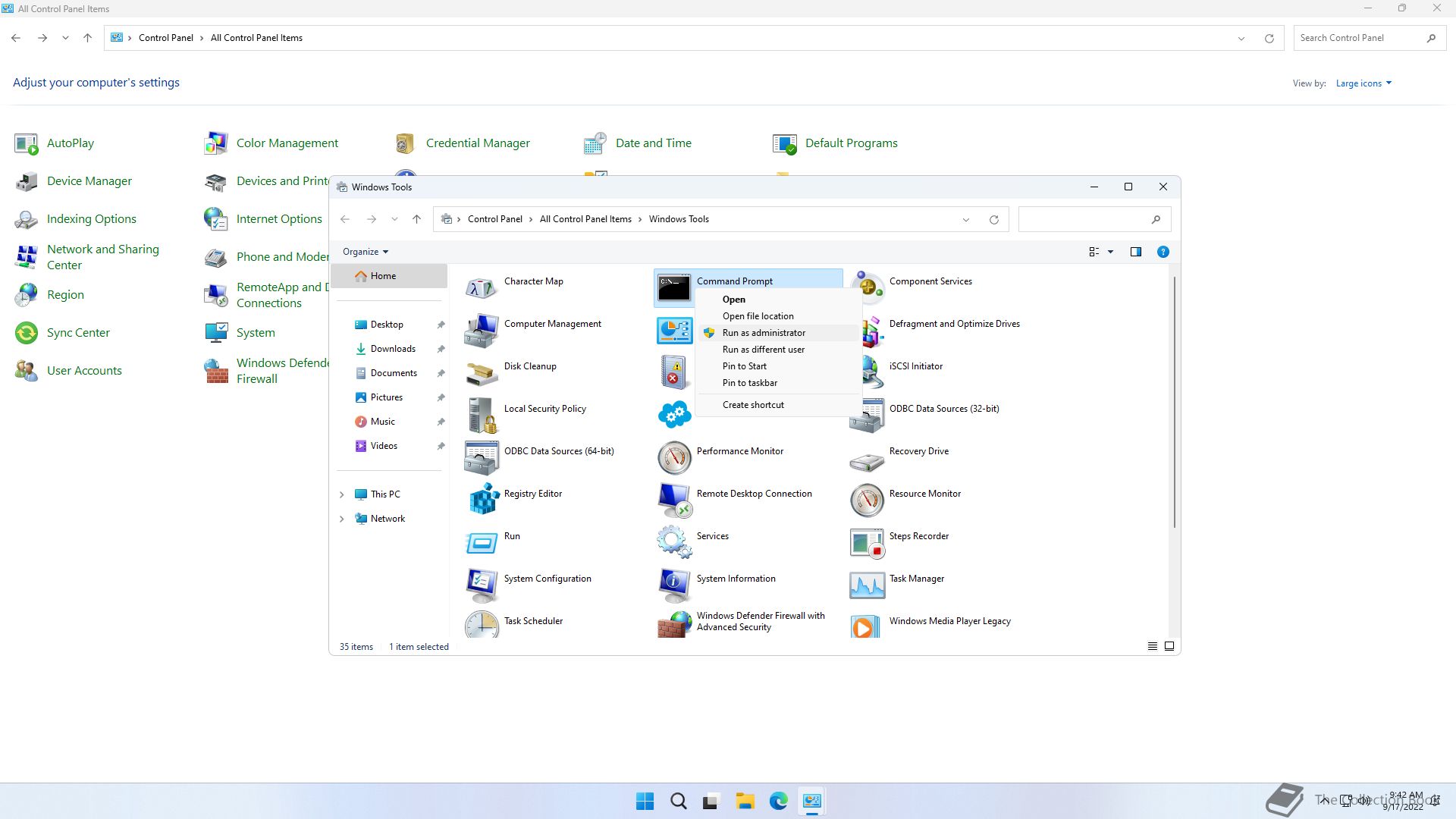Toggle the preview pane button in Windows Tools

(1135, 252)
